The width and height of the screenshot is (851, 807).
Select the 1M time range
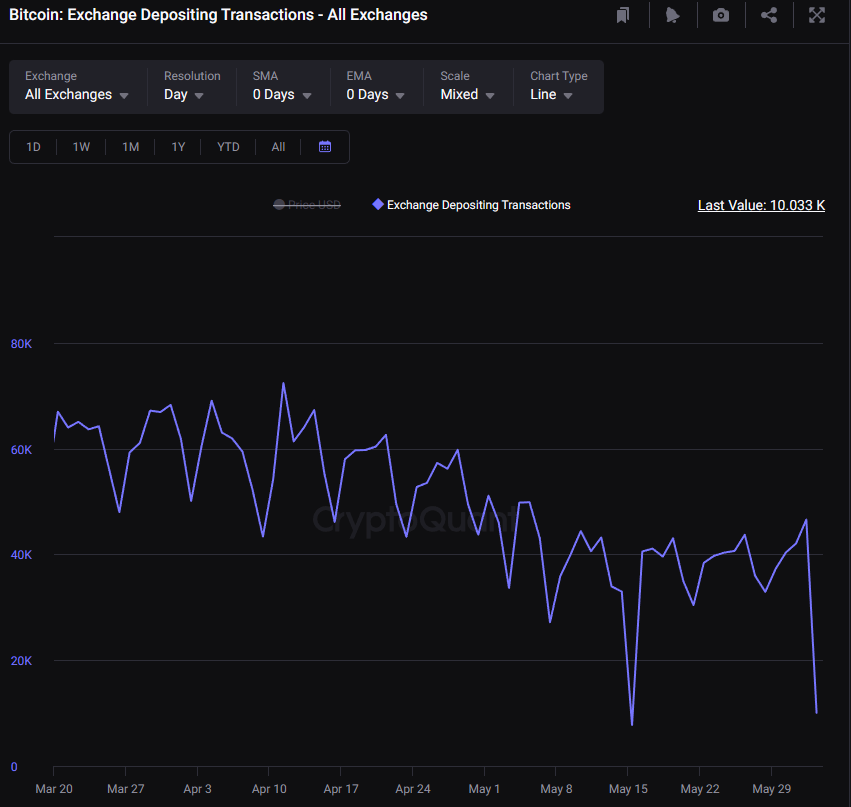point(131,147)
